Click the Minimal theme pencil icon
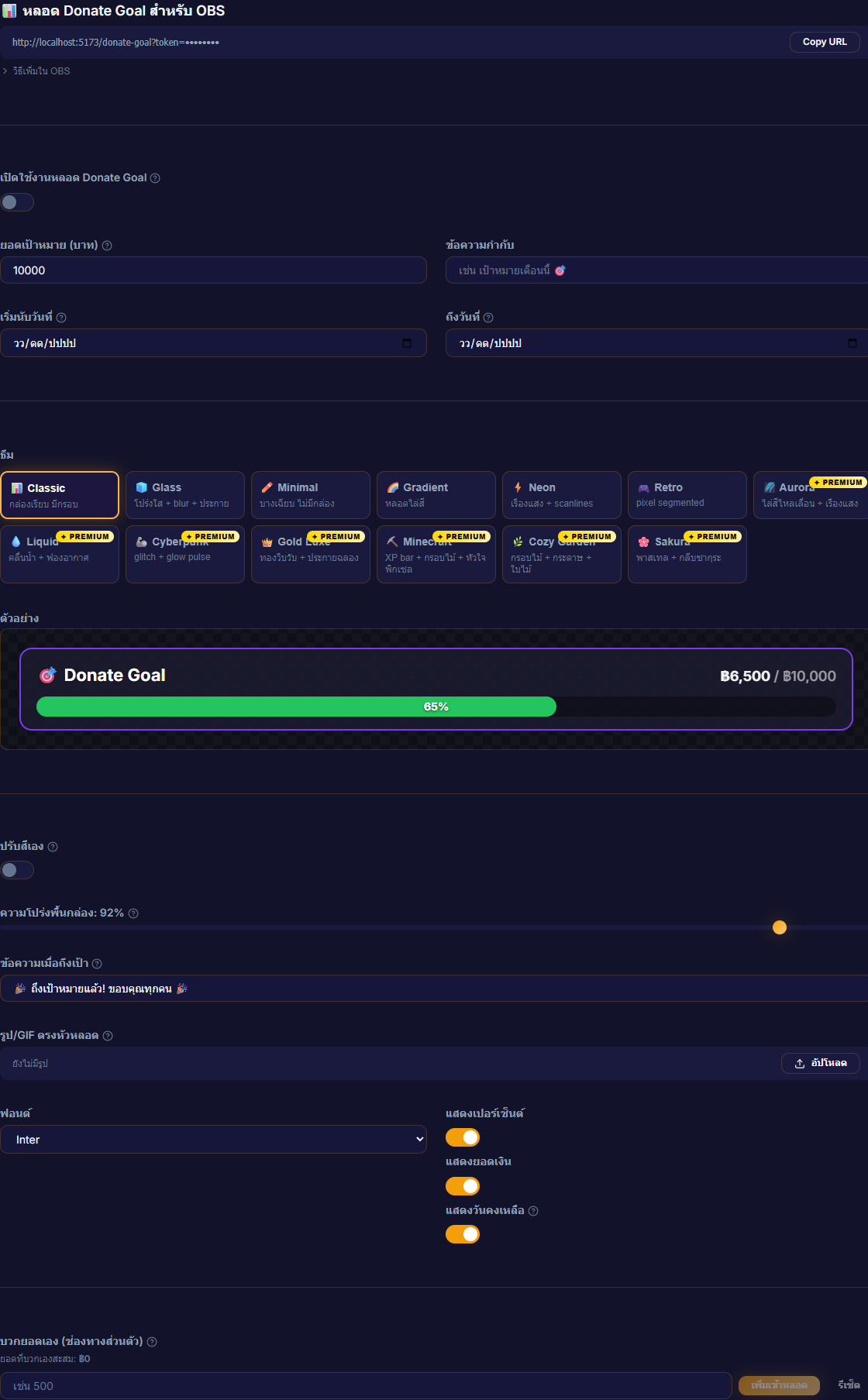The width and height of the screenshot is (868, 1400). point(267,487)
